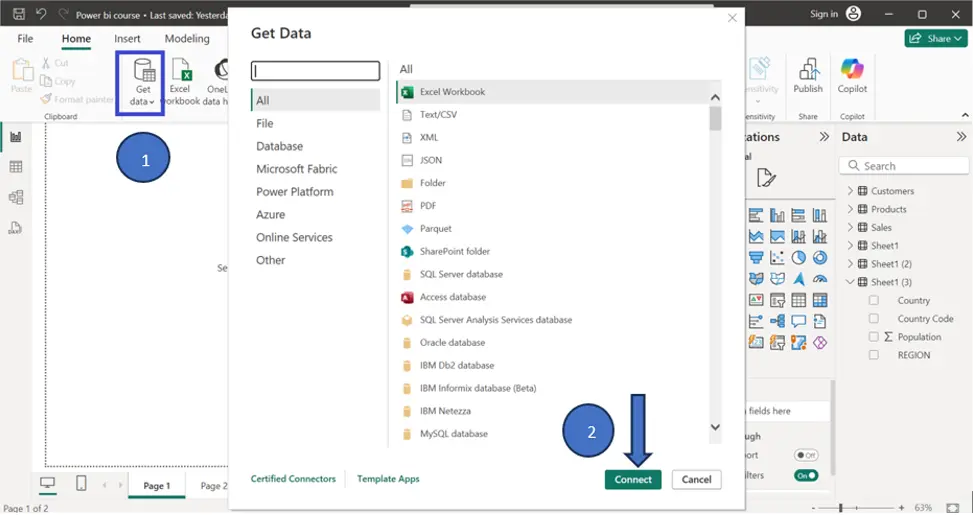Screen dimensions: 973x515
Task: Select the pie chart visualization icon
Action: [798, 258]
